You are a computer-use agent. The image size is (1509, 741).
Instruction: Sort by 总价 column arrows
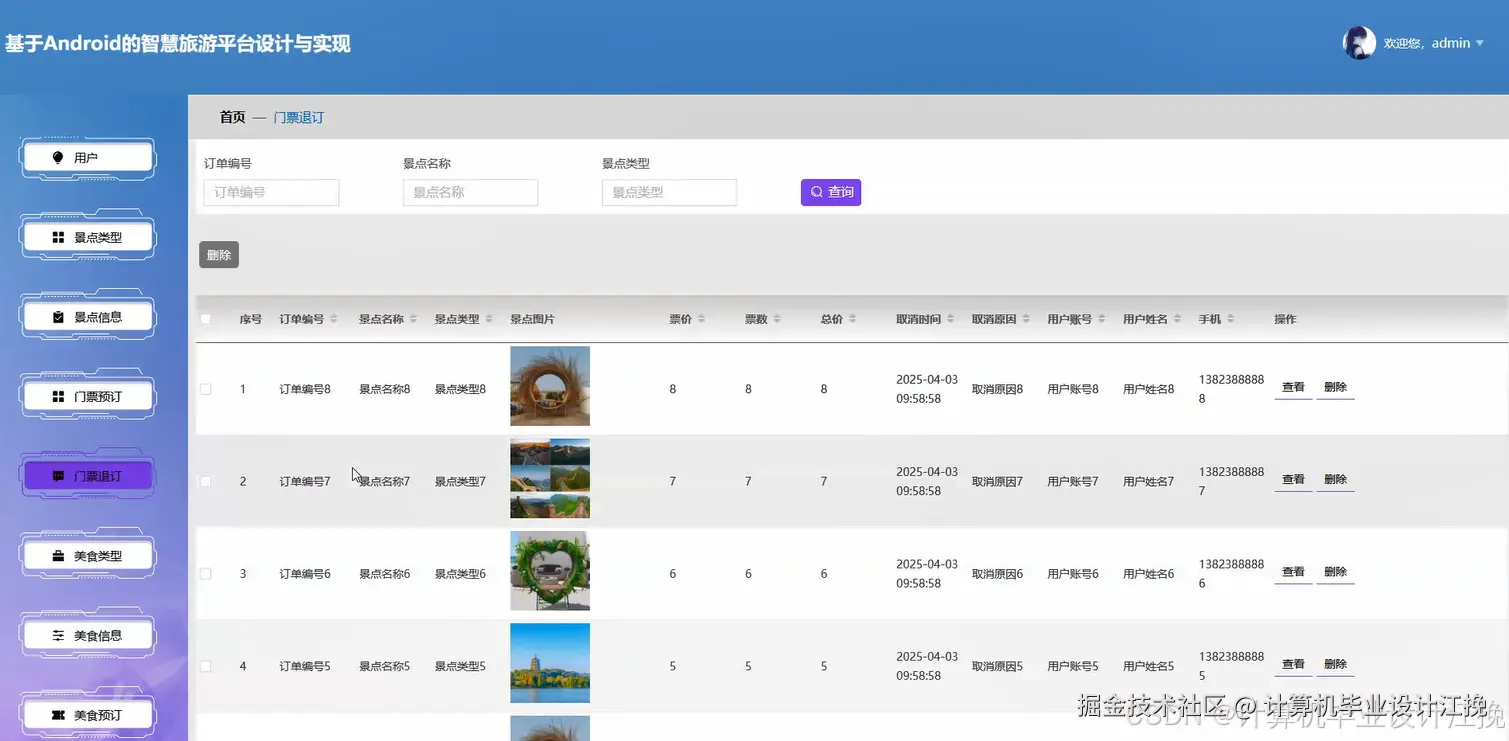[x=853, y=319]
